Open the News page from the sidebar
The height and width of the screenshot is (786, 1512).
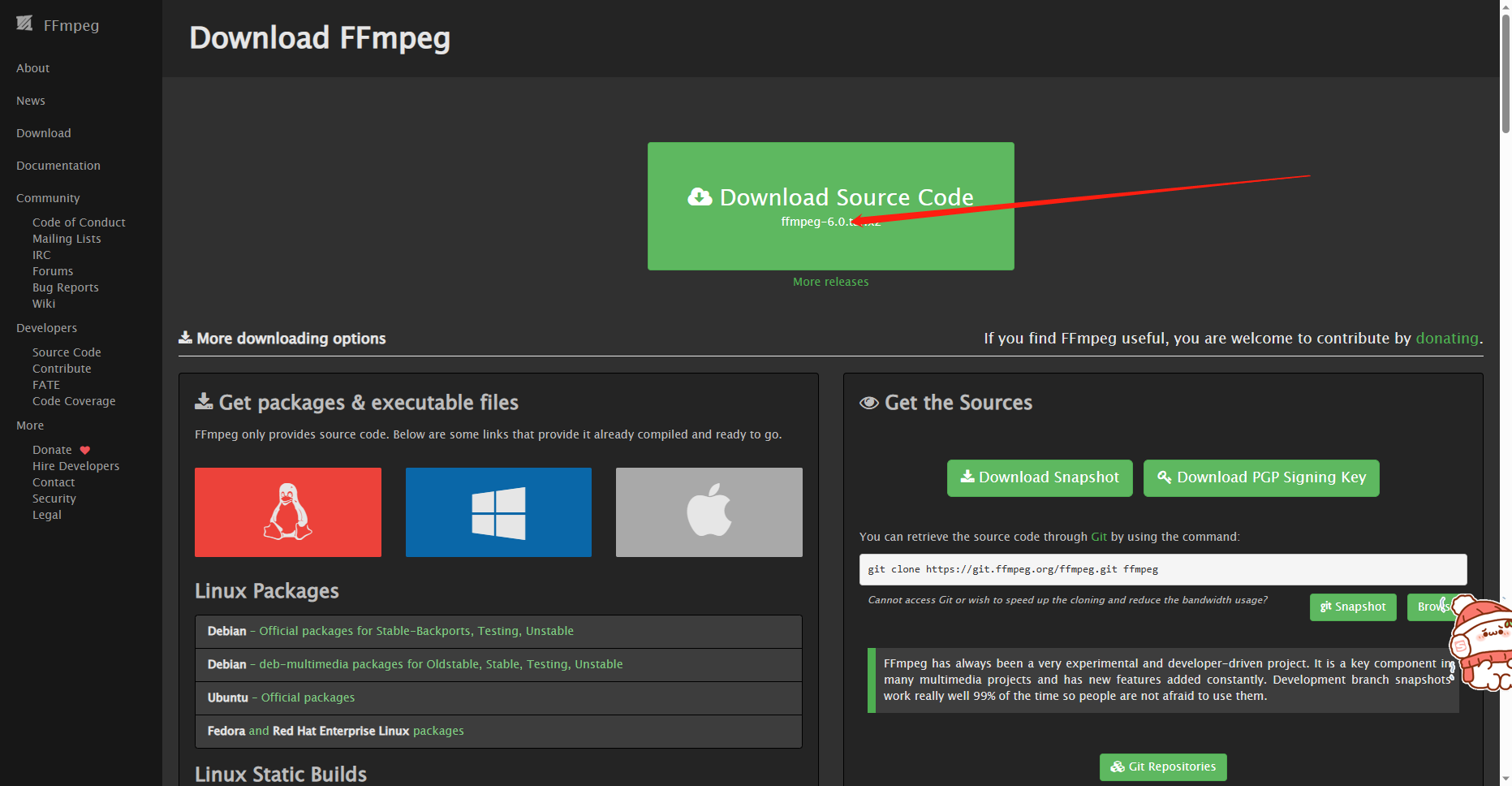30,100
